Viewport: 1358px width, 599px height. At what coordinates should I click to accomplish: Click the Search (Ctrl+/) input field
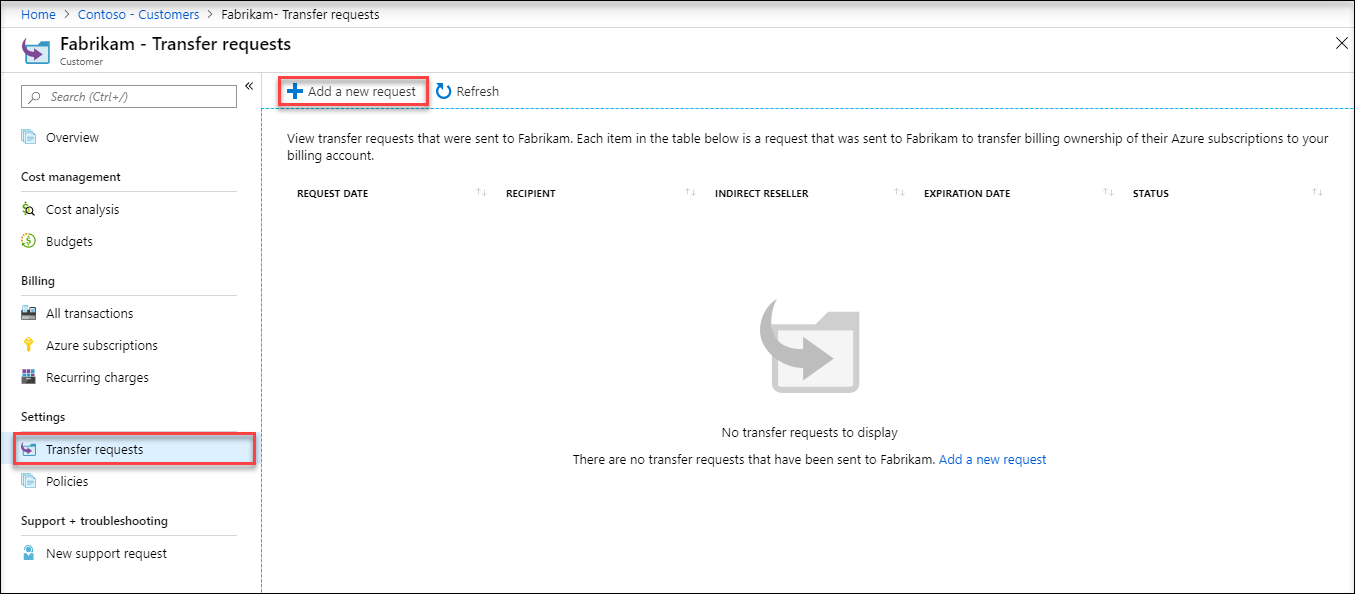click(129, 97)
